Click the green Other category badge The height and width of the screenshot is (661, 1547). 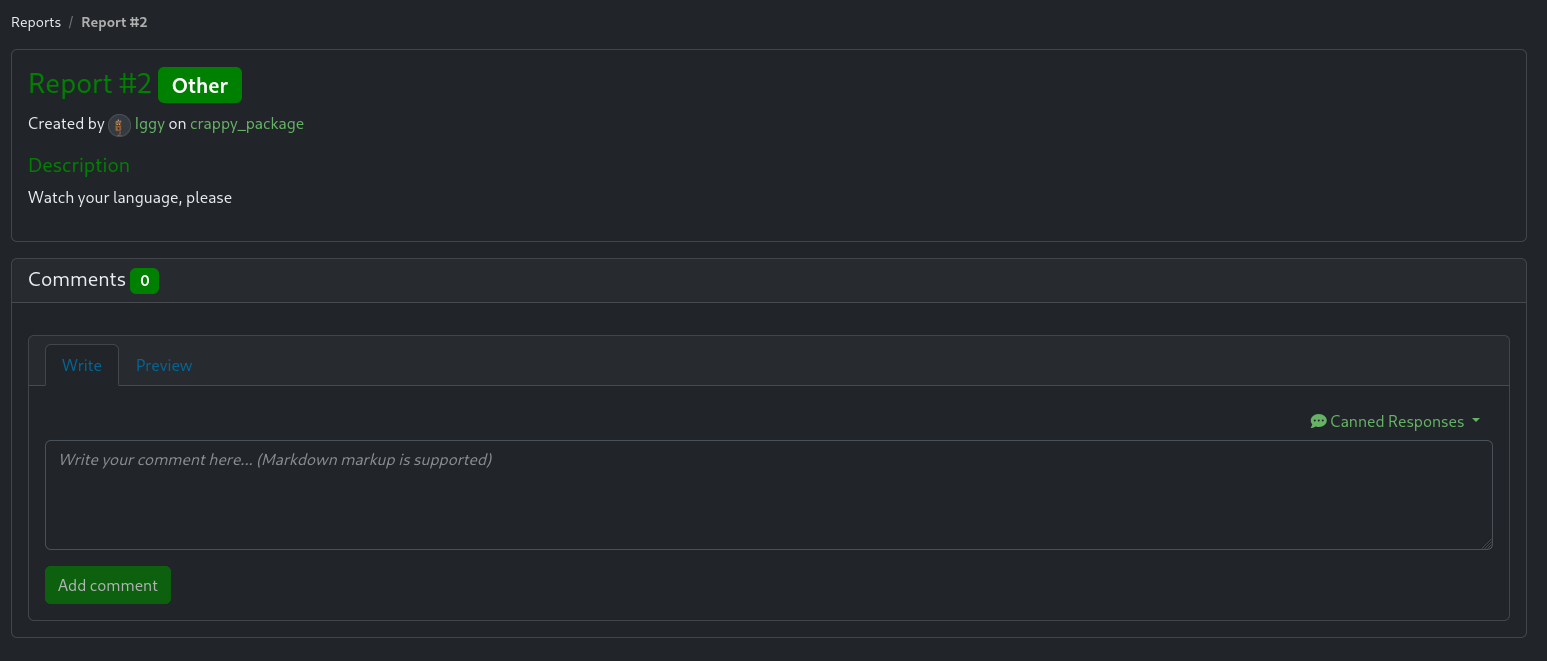click(199, 85)
